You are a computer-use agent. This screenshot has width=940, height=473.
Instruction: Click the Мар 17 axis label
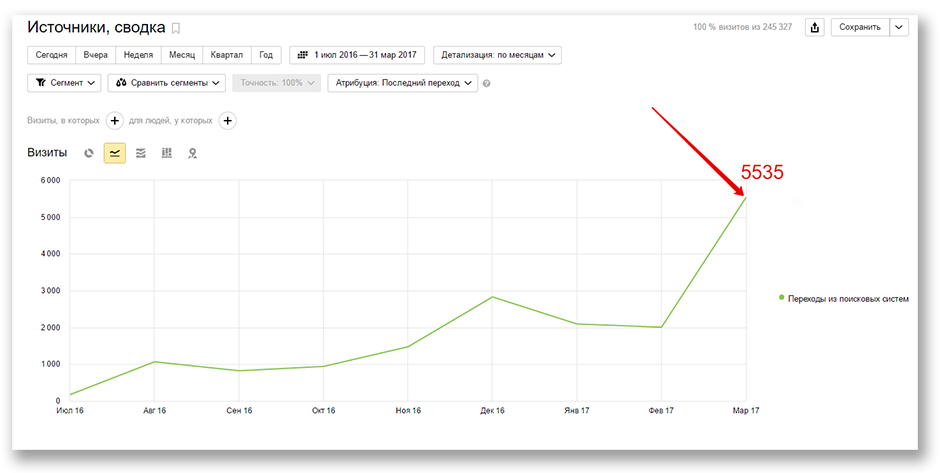(x=745, y=411)
